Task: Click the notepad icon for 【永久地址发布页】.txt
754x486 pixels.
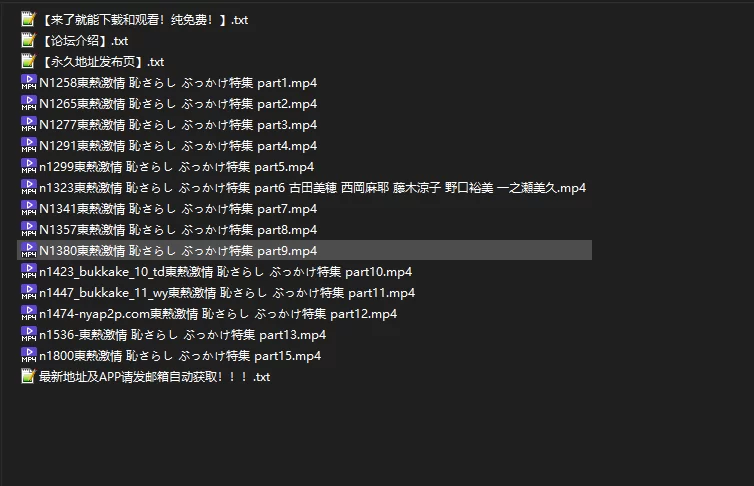Action: coord(28,62)
